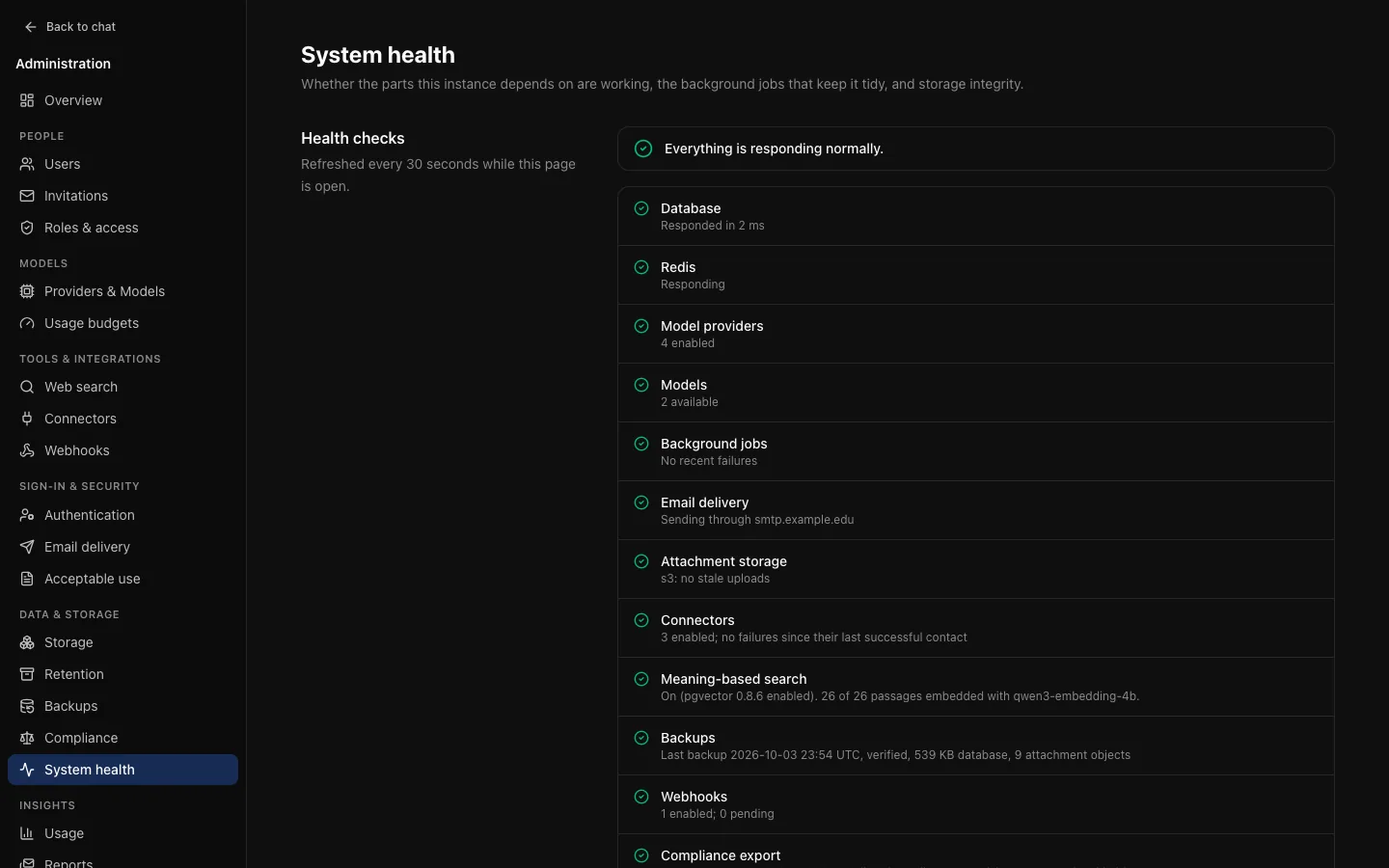The height and width of the screenshot is (868, 1389).
Task: Click the Backups database icon in the sidebar
Action: point(27,706)
